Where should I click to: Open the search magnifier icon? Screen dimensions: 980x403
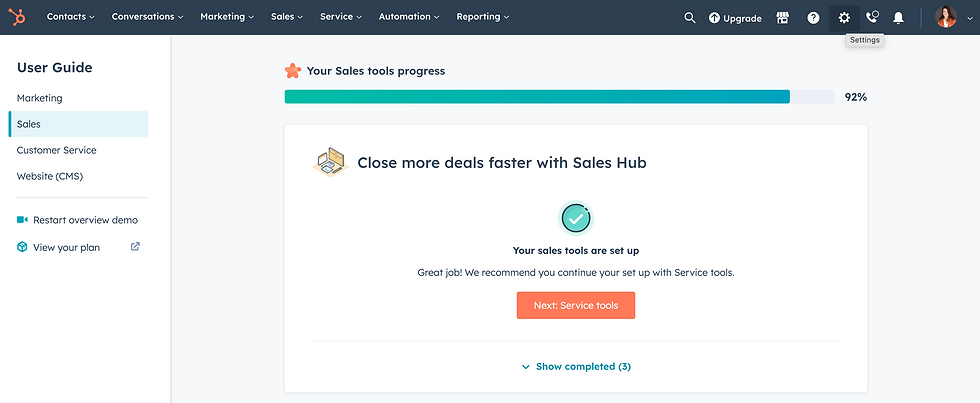tap(689, 17)
